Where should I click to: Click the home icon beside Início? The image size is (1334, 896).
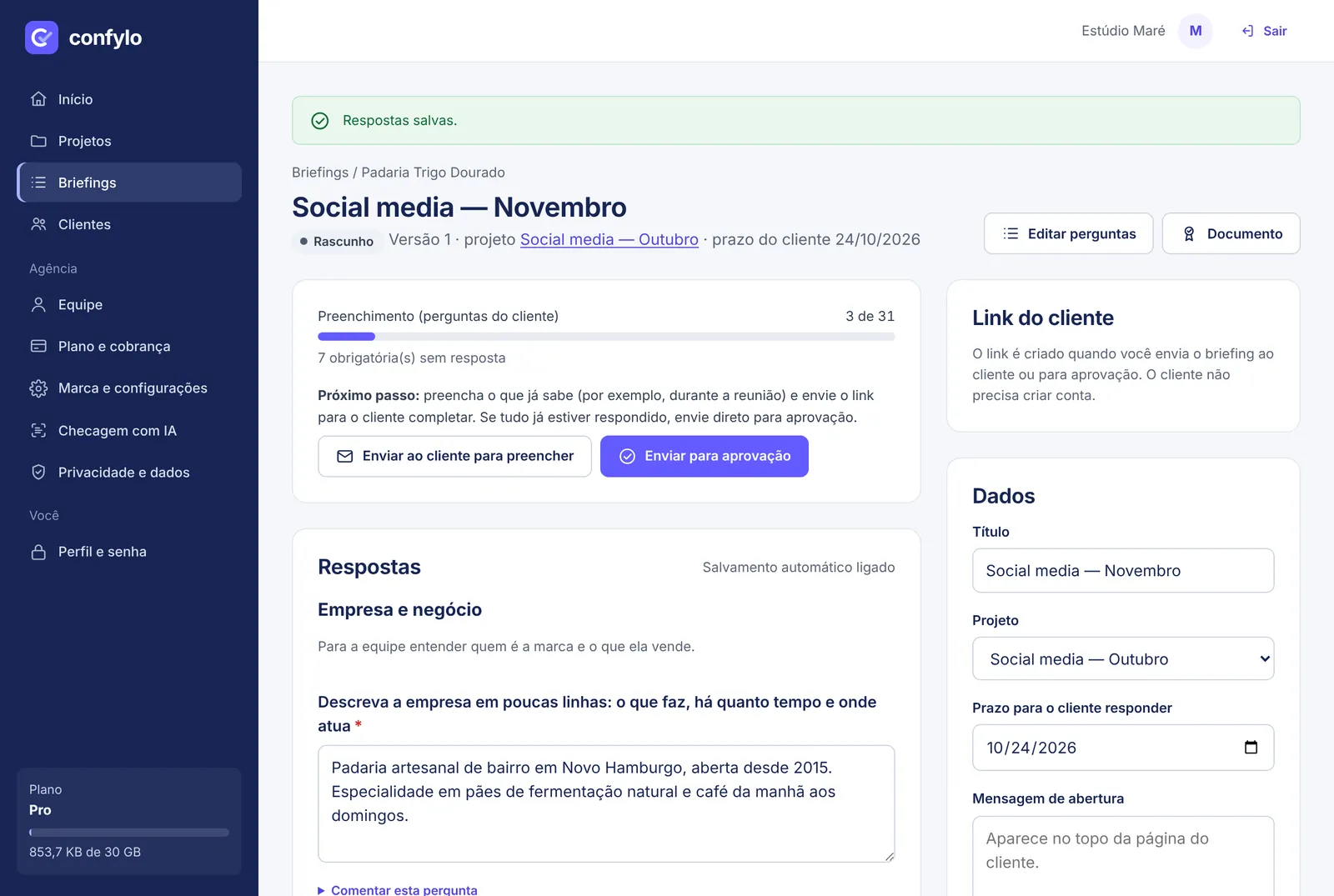point(38,99)
